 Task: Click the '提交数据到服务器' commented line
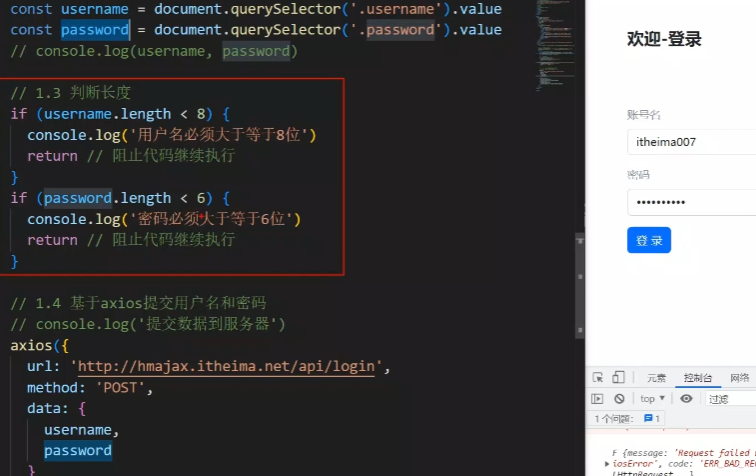148,324
